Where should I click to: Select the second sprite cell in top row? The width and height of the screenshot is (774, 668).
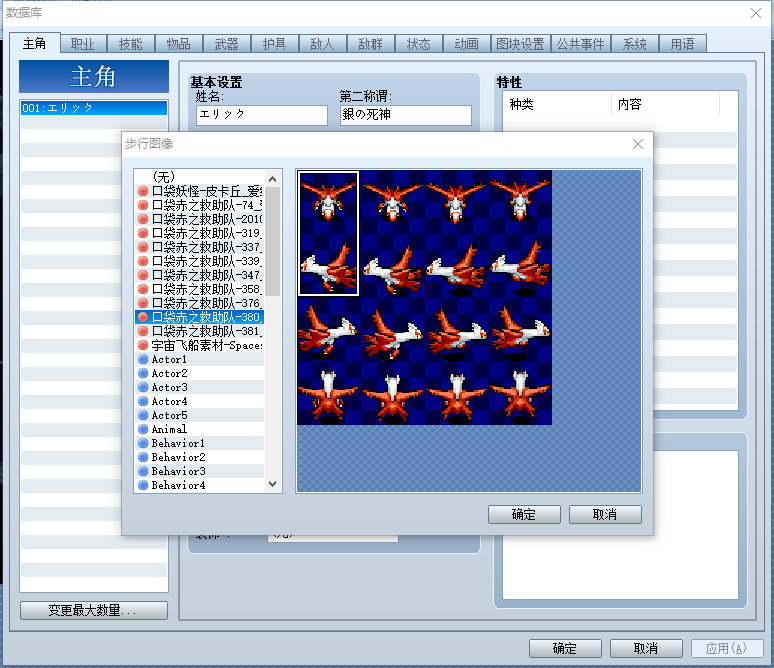[x=392, y=202]
